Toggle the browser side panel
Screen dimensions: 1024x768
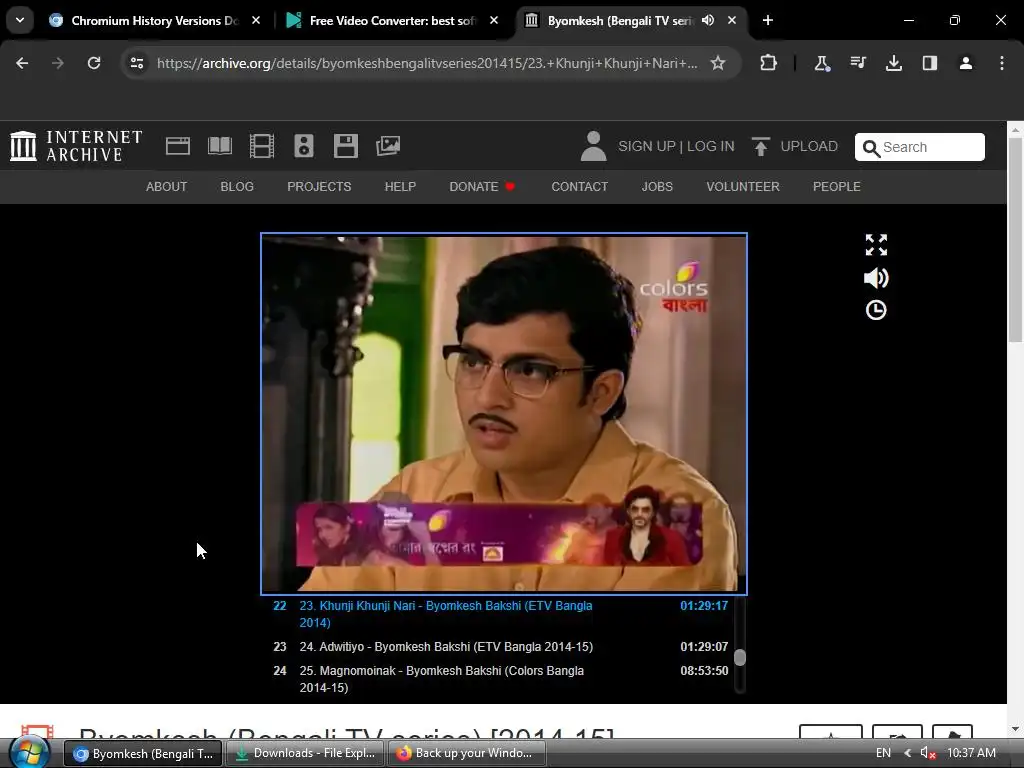(930, 63)
